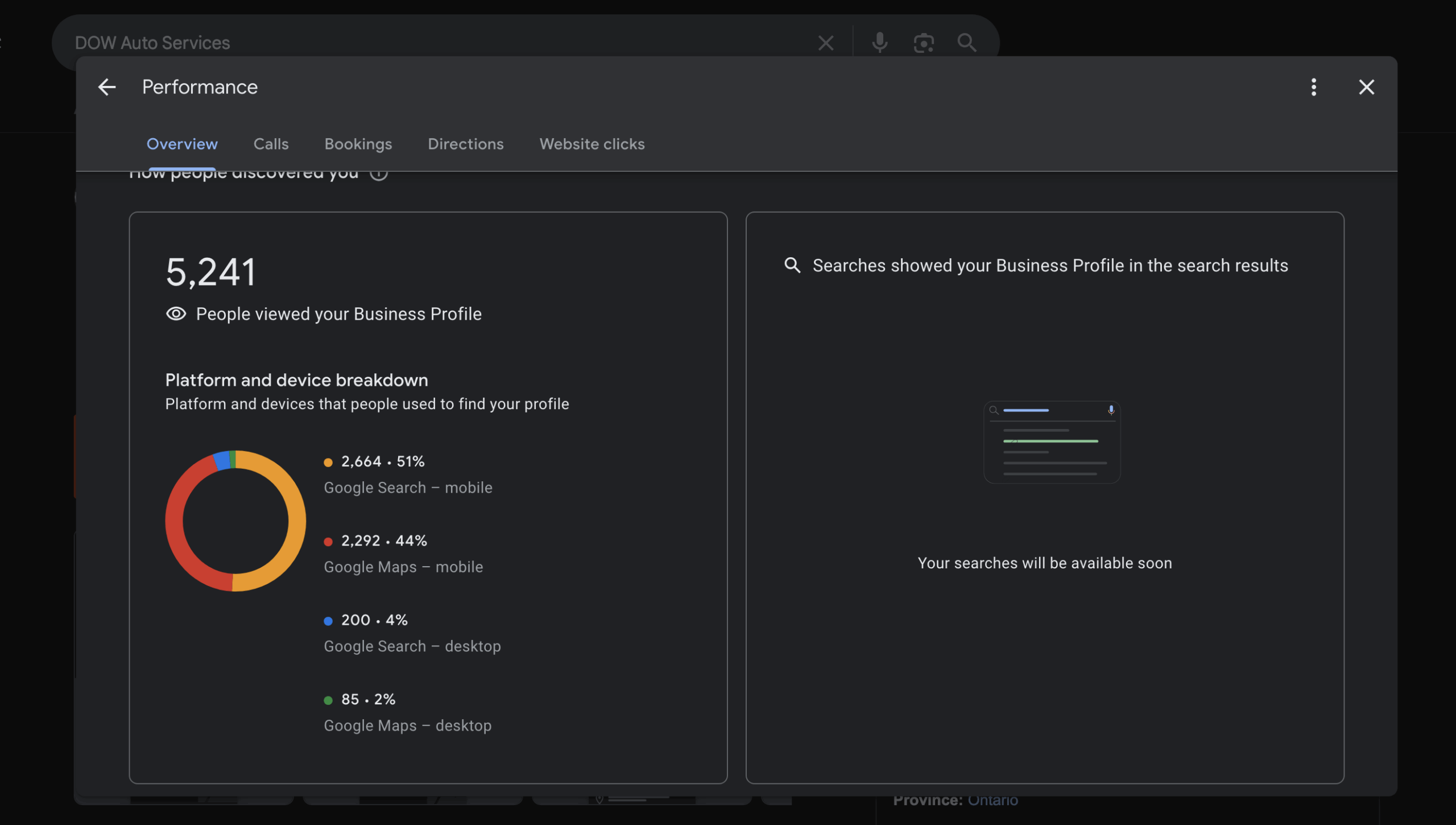Image resolution: width=1456 pixels, height=825 pixels.
Task: Click the back arrow in Performance panel
Action: click(107, 87)
